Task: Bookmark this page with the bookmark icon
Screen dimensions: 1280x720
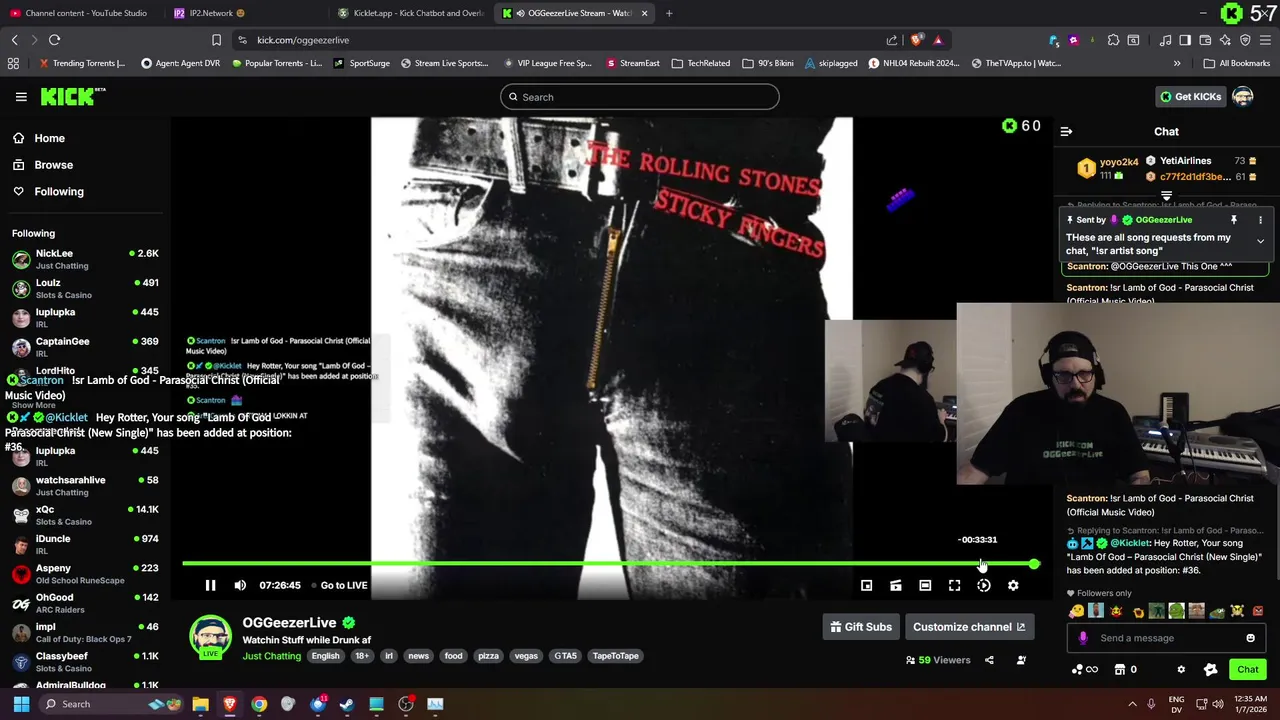Action: (x=216, y=40)
